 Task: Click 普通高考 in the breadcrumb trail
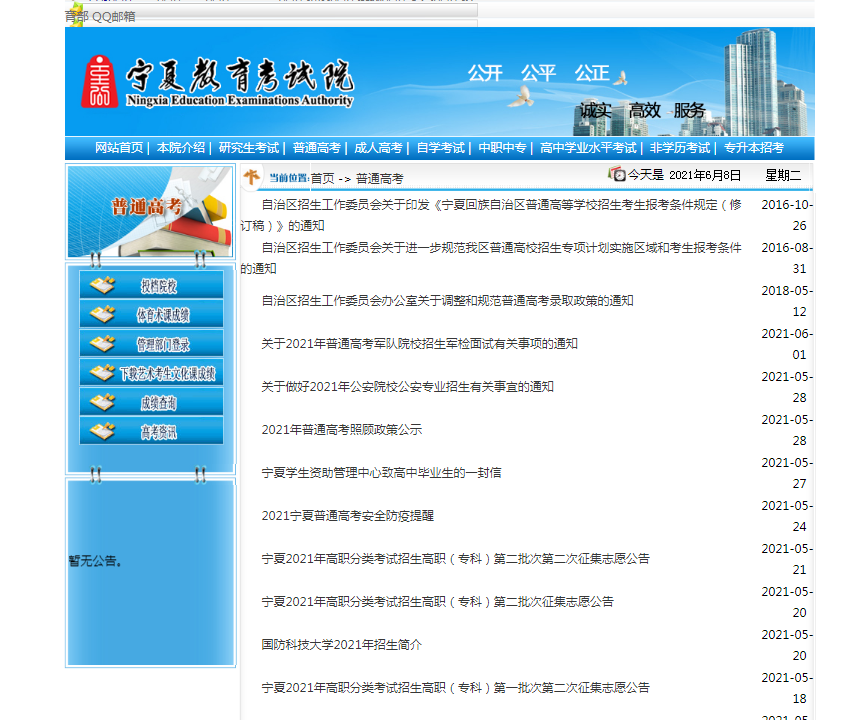pyautogui.click(x=380, y=178)
